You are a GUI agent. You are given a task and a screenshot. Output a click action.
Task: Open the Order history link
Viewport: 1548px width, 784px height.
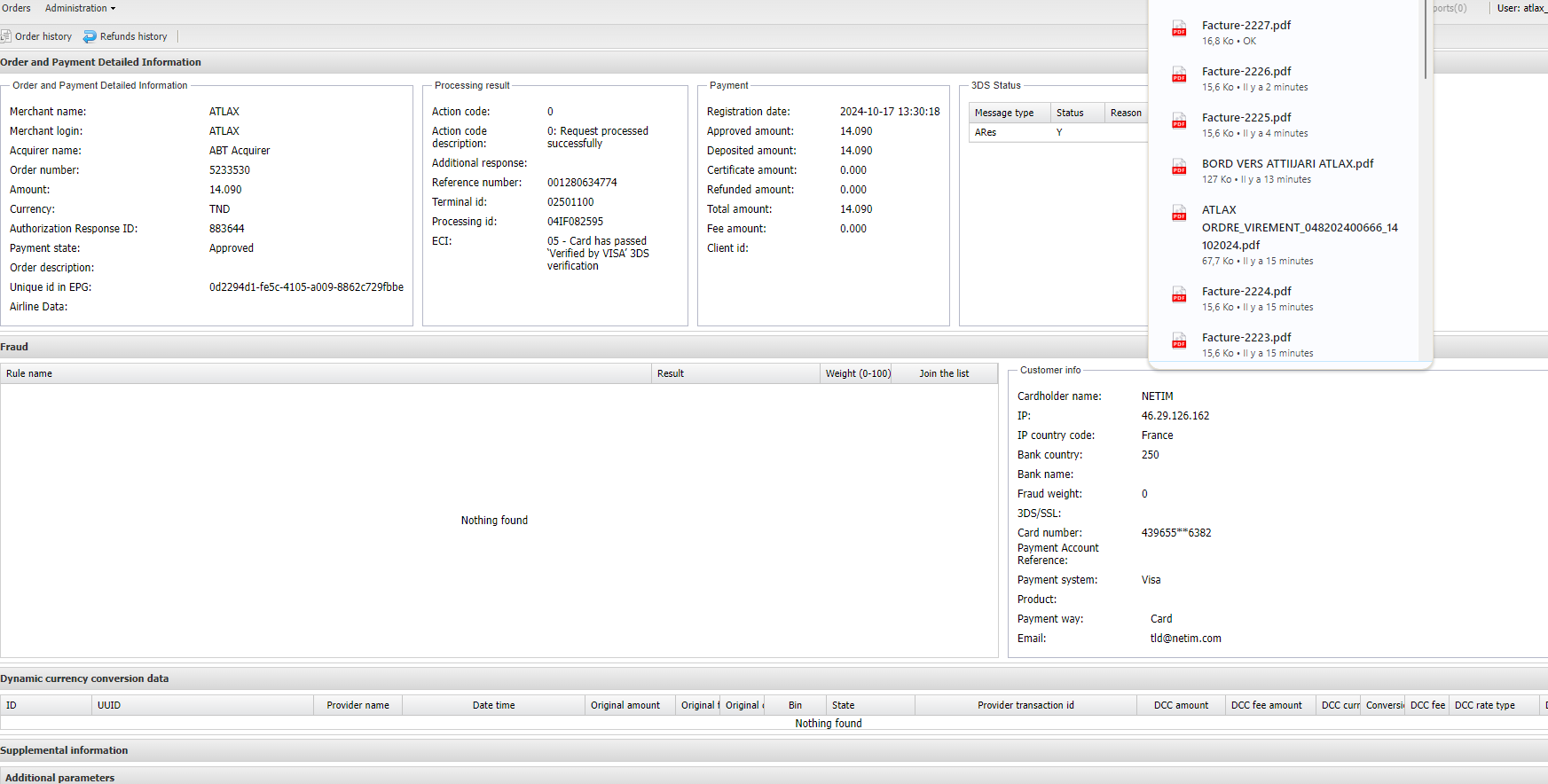click(x=43, y=36)
